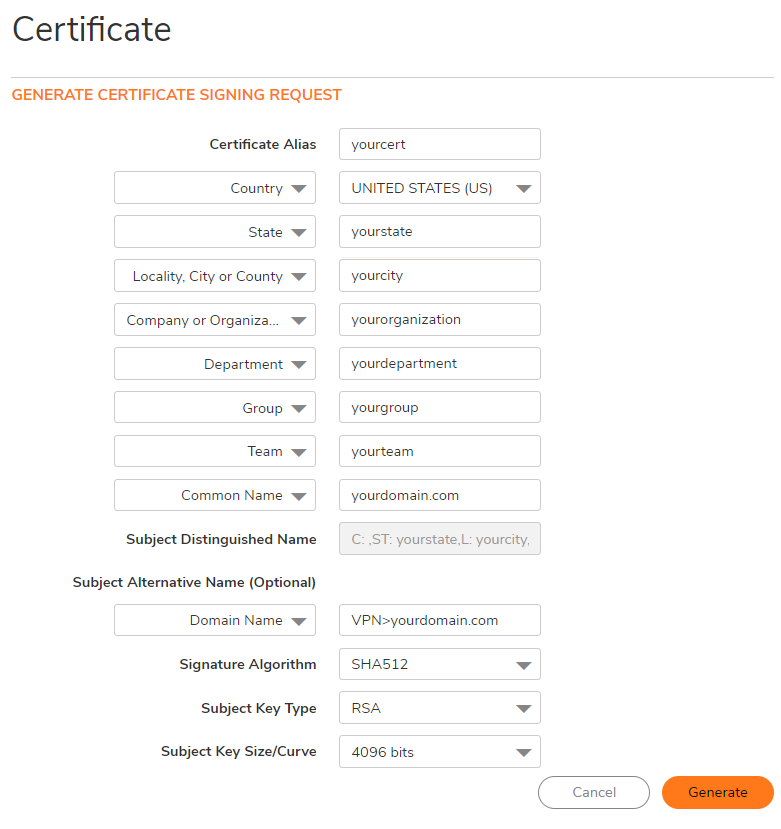Open the Country attribute type dropdown
Screen dimensions: 781x829
pos(215,188)
